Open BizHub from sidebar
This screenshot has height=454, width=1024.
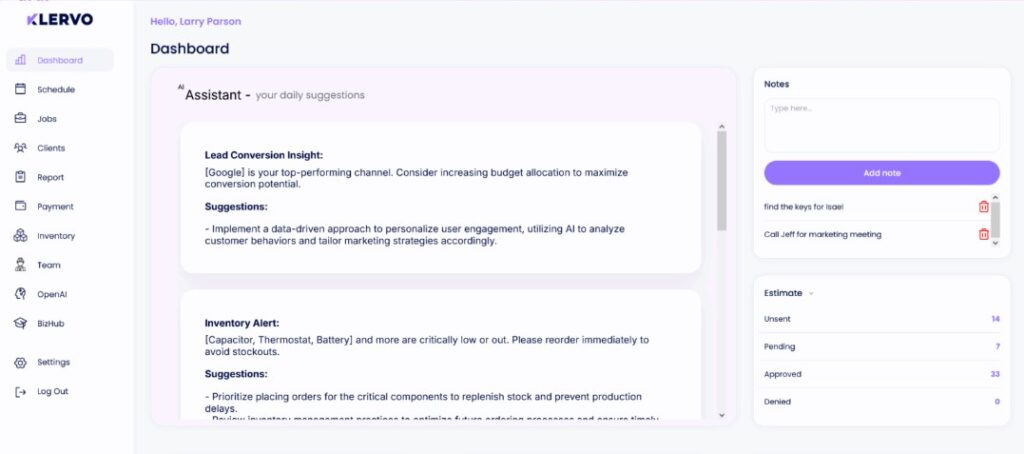coord(51,323)
